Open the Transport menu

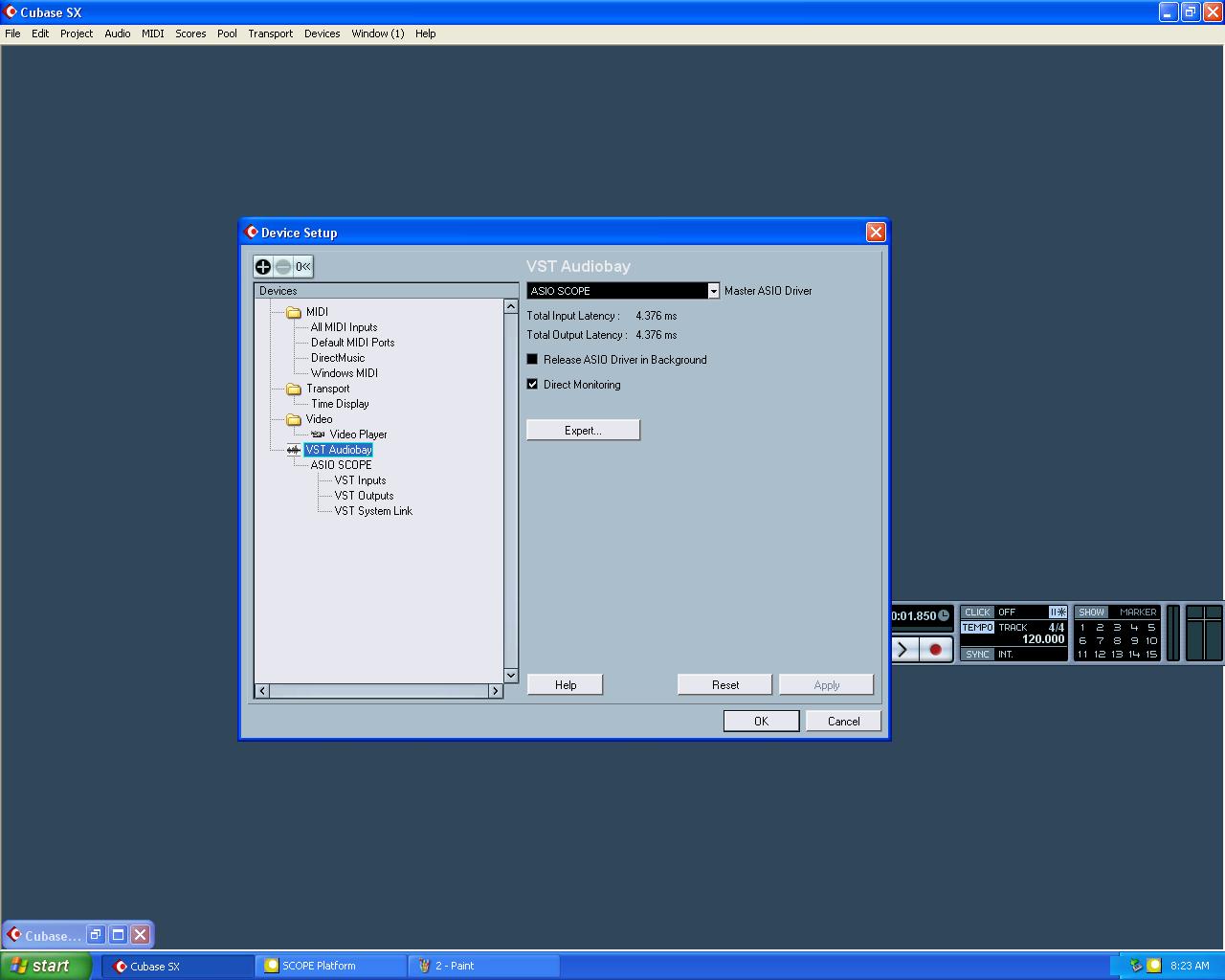click(x=270, y=33)
